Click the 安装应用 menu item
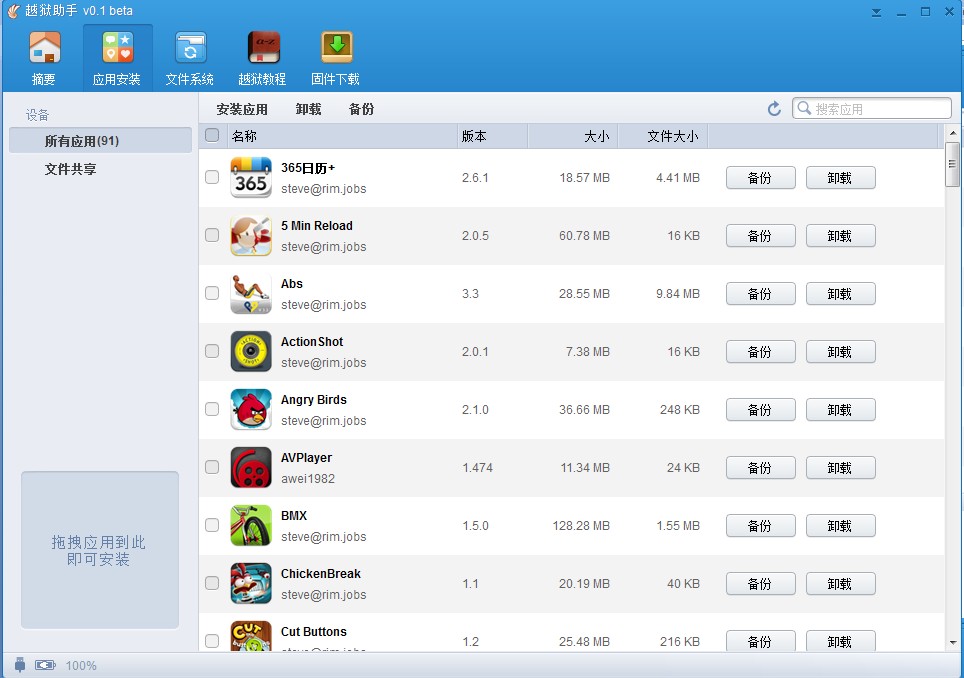Image resolution: width=964 pixels, height=678 pixels. (242, 109)
